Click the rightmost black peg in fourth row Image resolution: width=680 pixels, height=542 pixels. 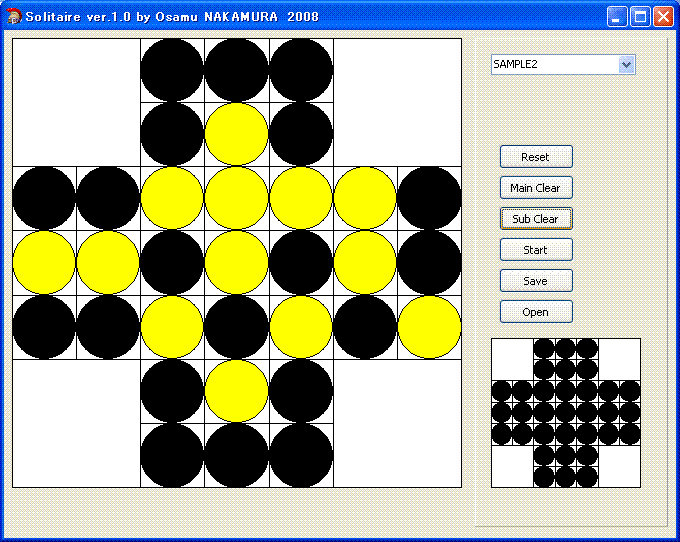(x=429, y=262)
